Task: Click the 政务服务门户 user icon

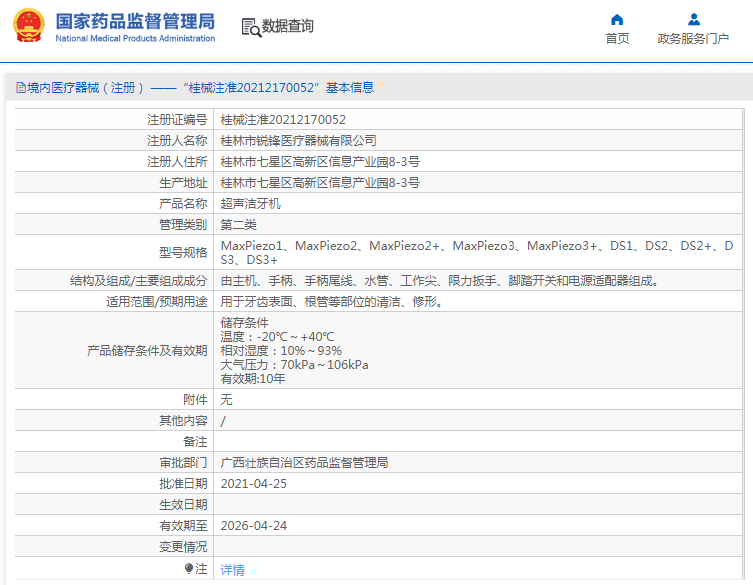Action: click(x=693, y=20)
